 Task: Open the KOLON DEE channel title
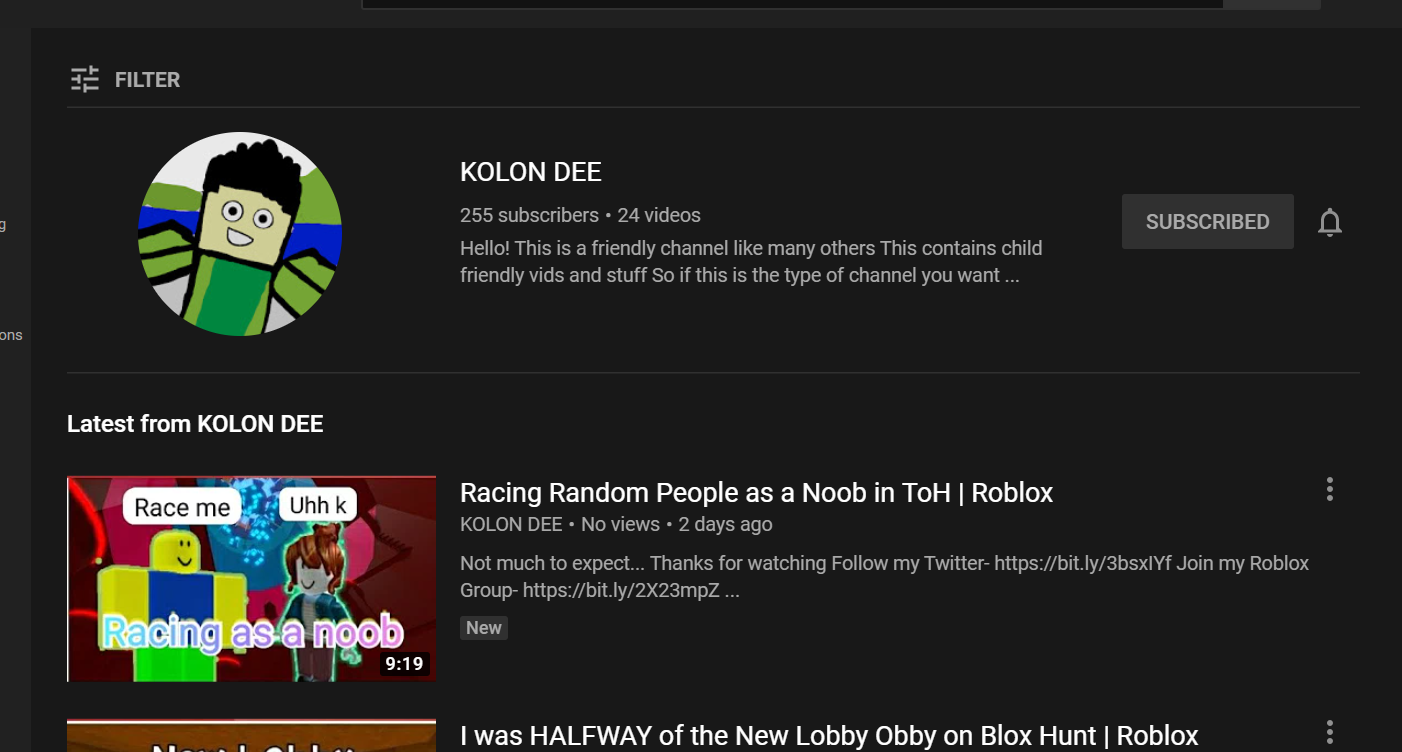tap(531, 172)
